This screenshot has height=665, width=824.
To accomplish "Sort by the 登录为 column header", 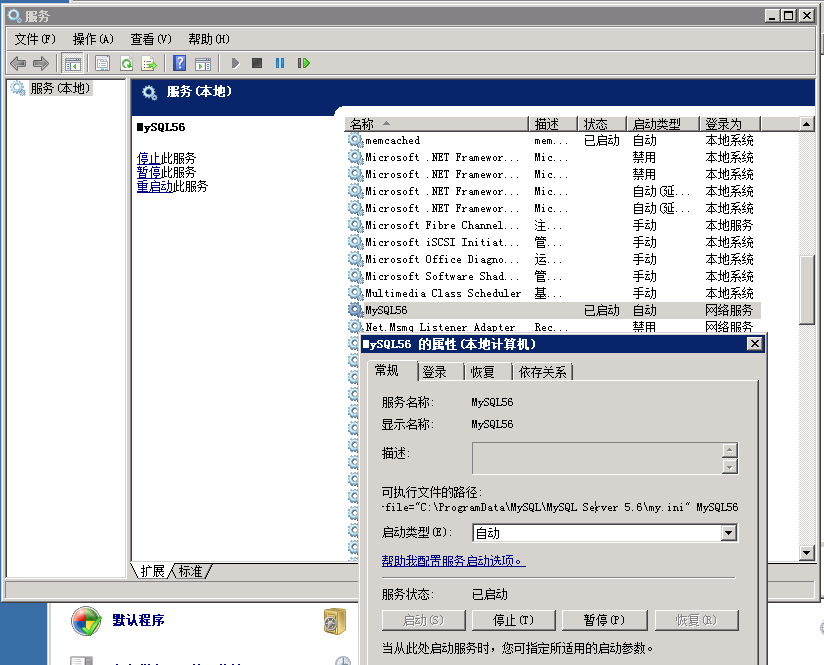I will pyautogui.click(x=730, y=124).
